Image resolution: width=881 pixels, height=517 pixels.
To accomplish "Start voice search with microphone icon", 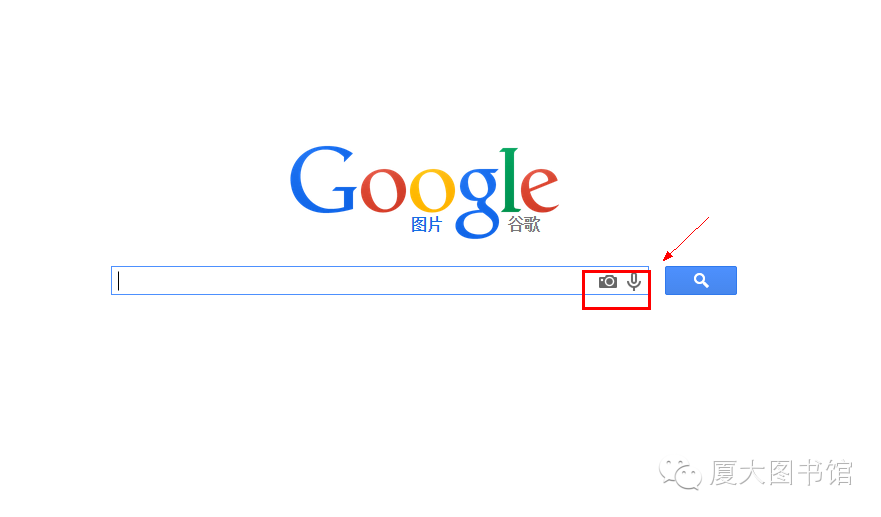I will coord(634,282).
